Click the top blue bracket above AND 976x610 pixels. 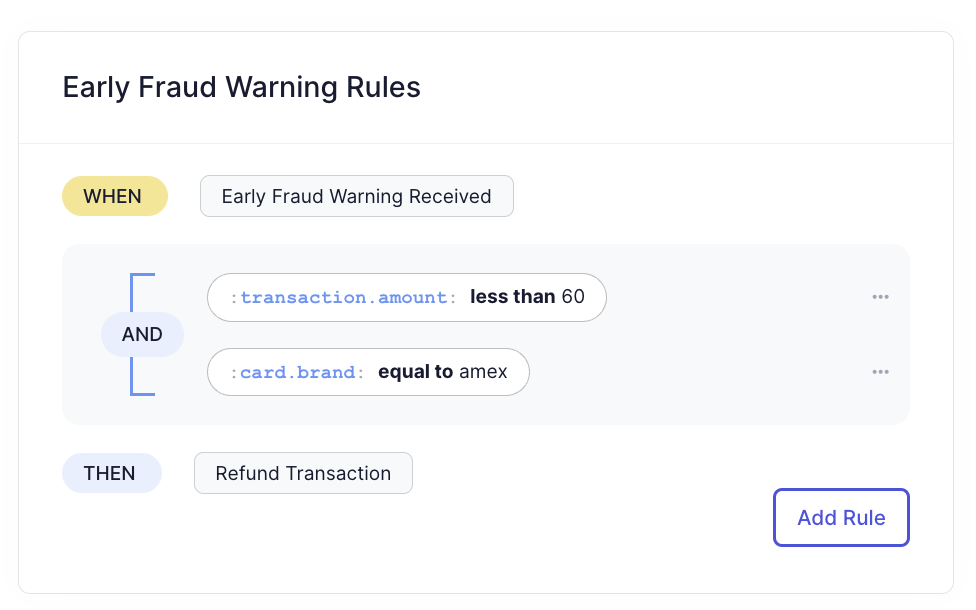[x=142, y=291]
